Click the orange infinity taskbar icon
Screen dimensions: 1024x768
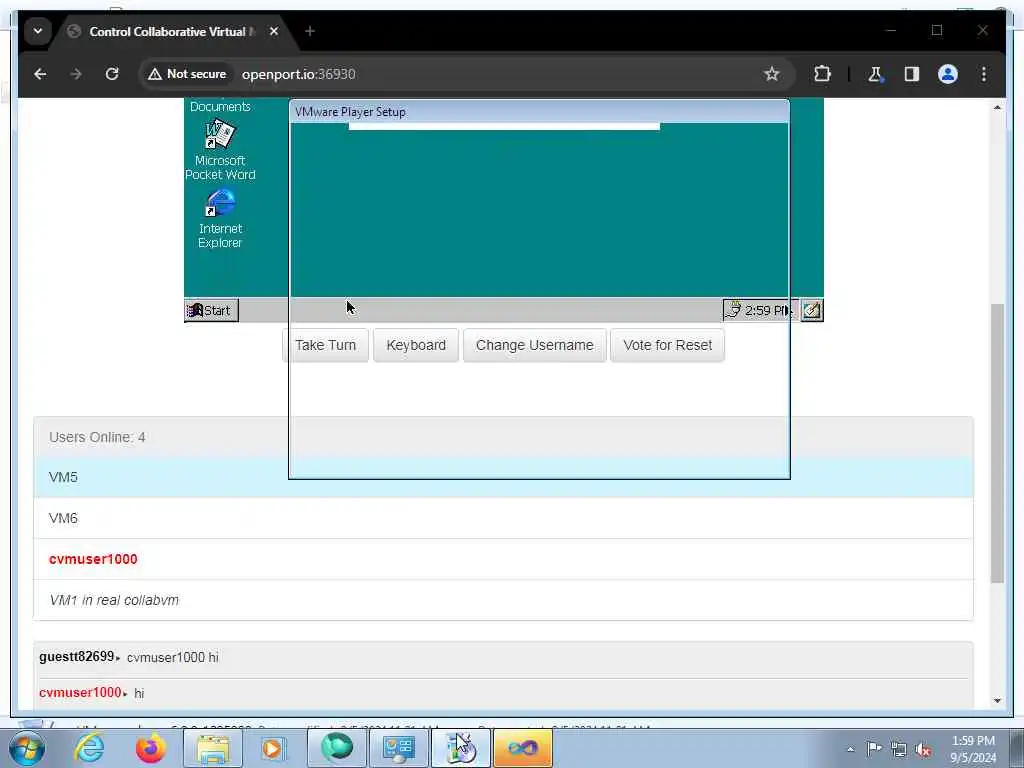coord(522,748)
